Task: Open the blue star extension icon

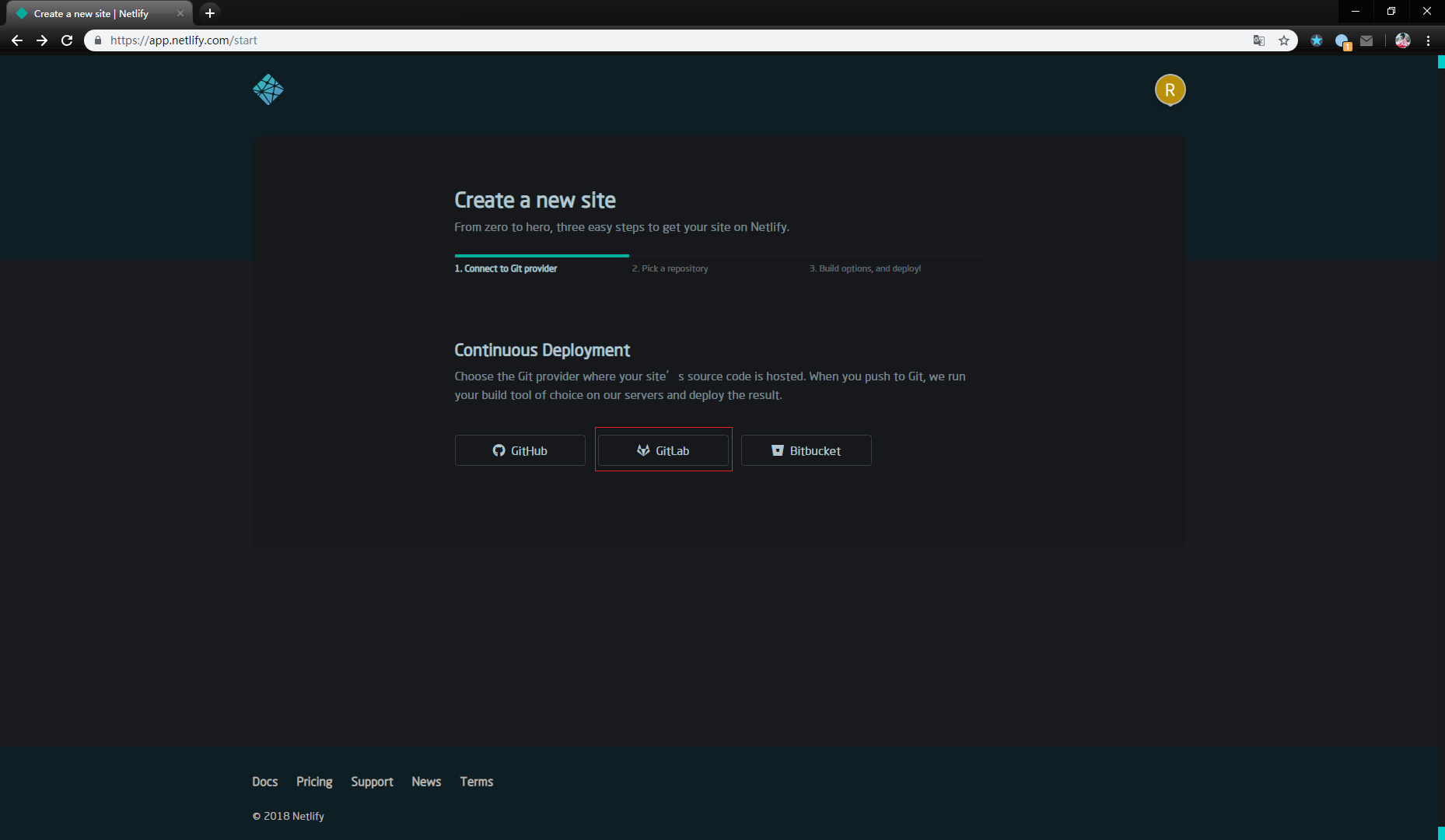Action: click(1316, 40)
